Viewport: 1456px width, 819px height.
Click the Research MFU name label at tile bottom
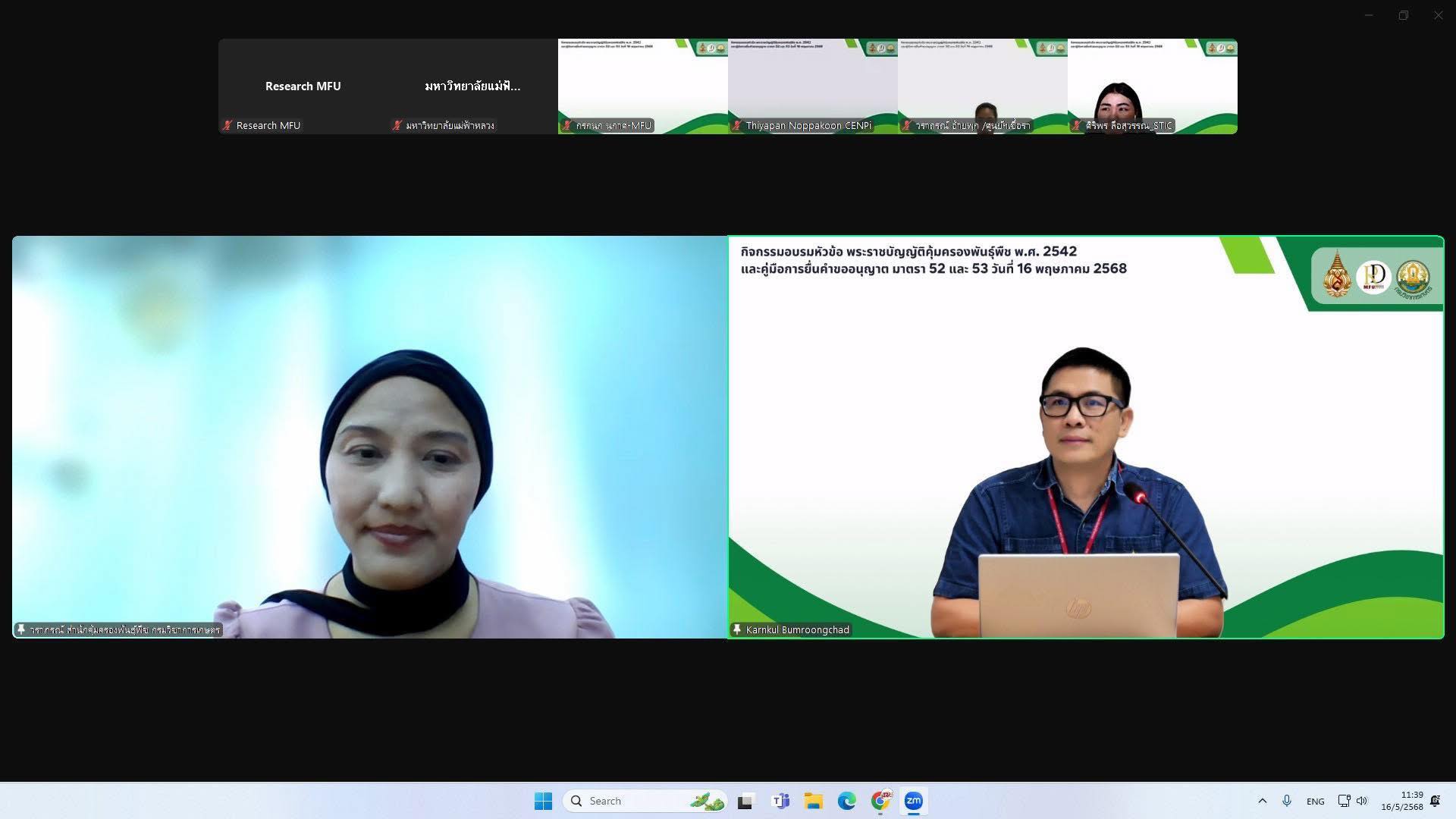tap(268, 125)
